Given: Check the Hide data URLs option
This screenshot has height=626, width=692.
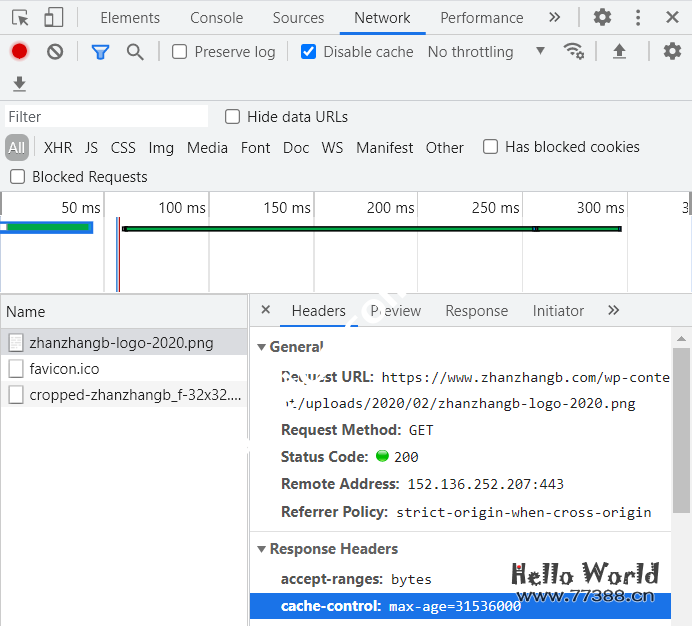Looking at the screenshot, I should click(233, 117).
